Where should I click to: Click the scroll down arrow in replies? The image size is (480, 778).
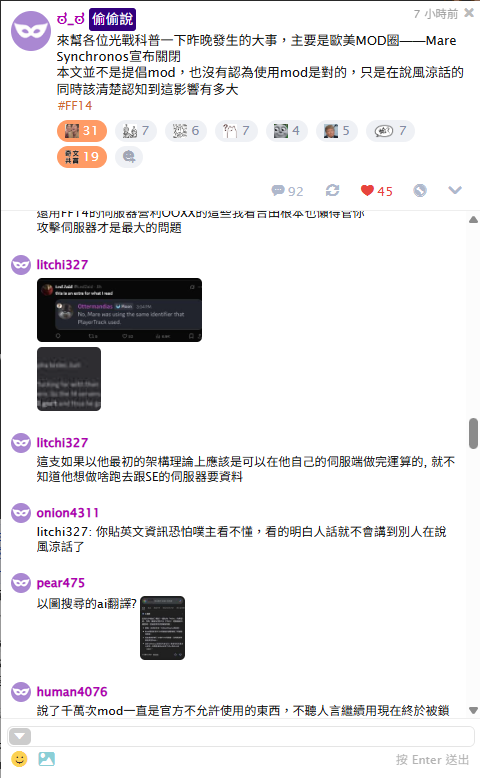(x=474, y=711)
